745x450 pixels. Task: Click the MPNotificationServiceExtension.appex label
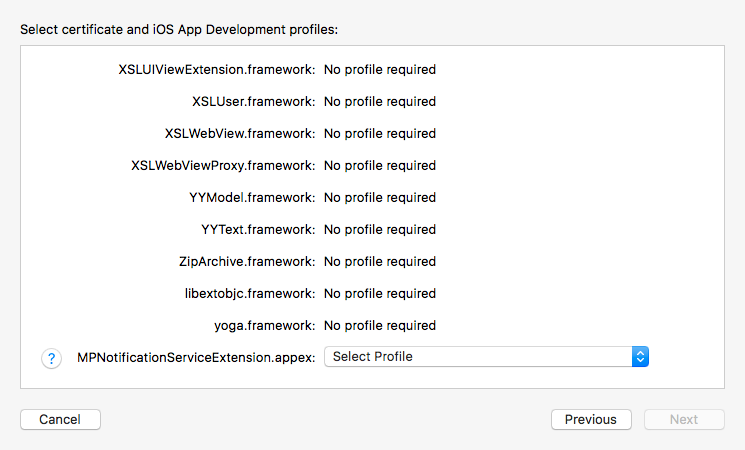[196, 357]
